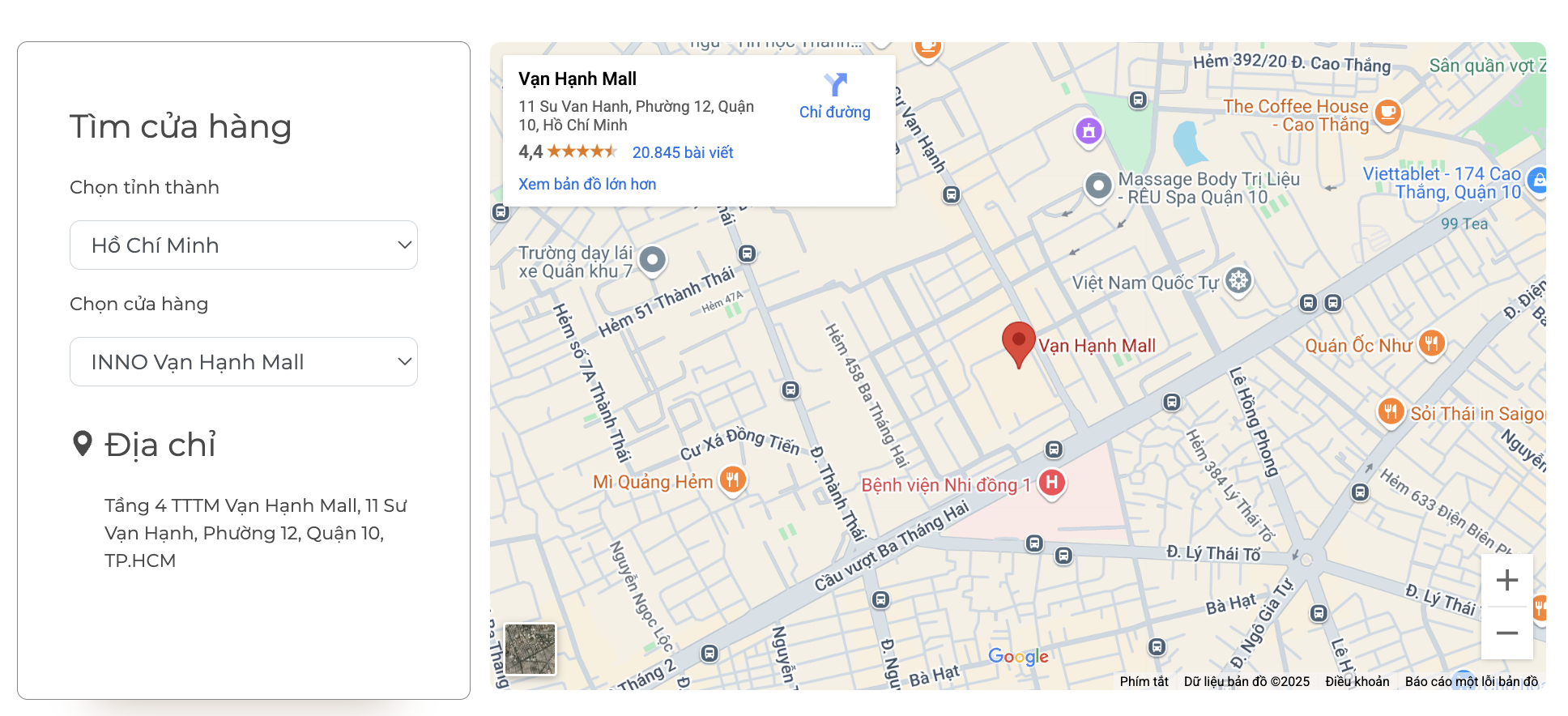
Task: Click the Điều khoản terms link
Action: click(x=1357, y=681)
